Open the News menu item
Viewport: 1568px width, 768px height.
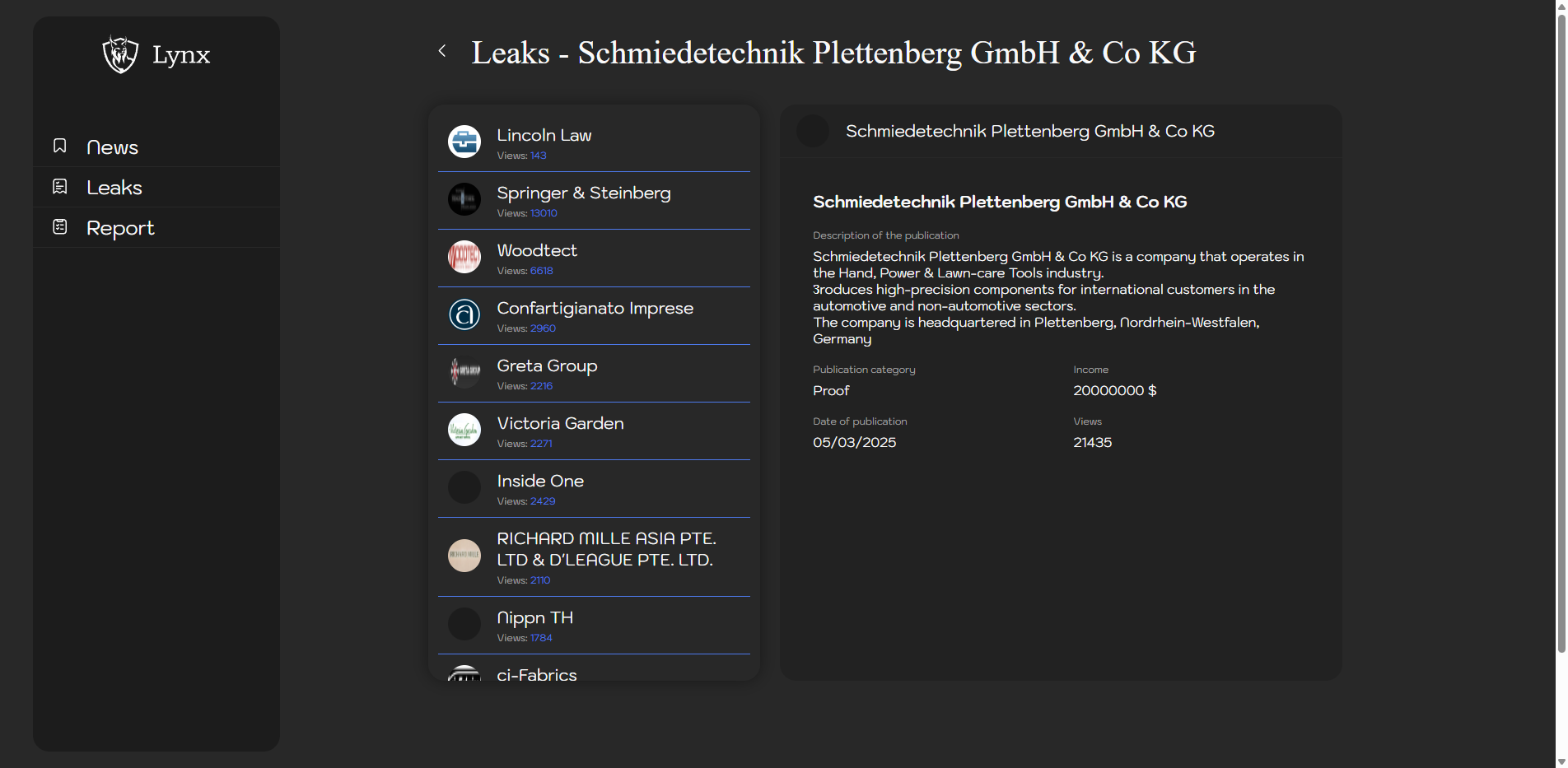[112, 147]
